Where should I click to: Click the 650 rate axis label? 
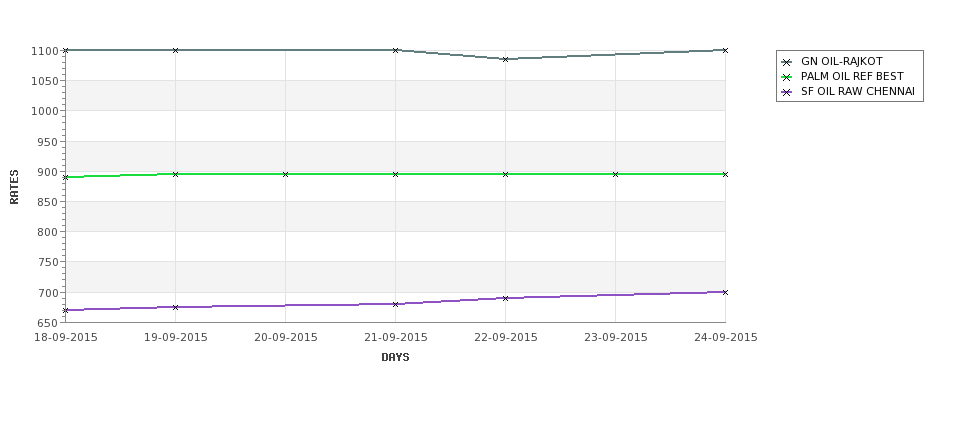click(x=48, y=323)
